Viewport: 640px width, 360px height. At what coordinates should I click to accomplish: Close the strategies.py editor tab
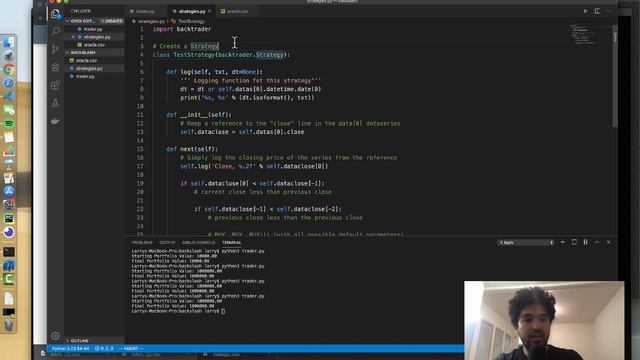(210, 11)
